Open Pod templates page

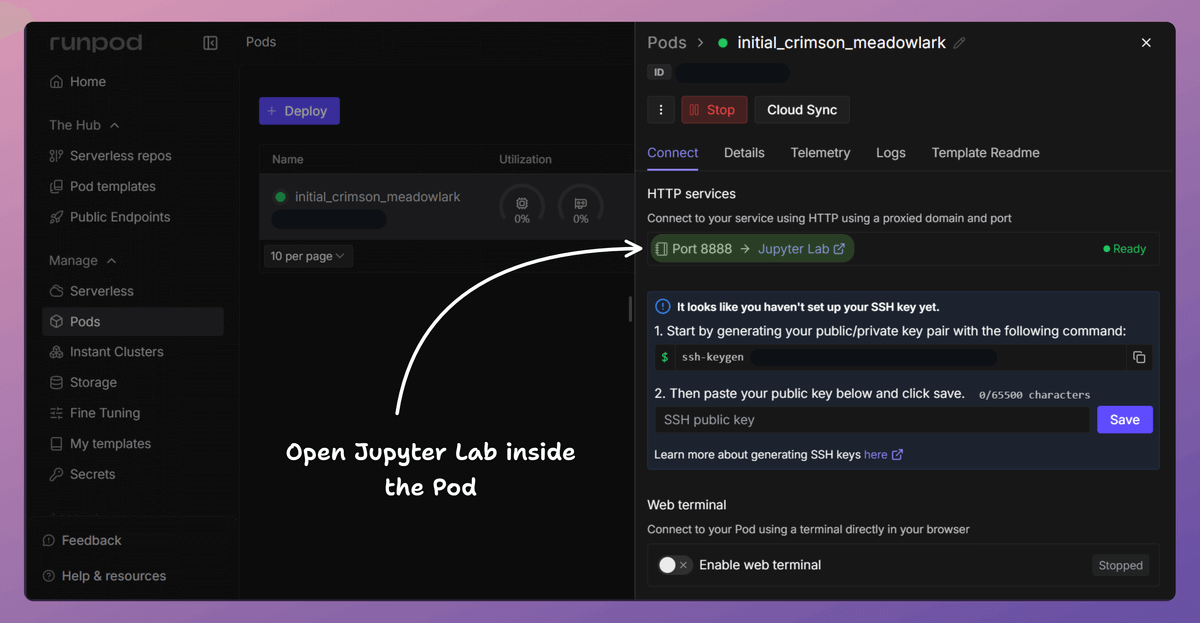coord(103,187)
